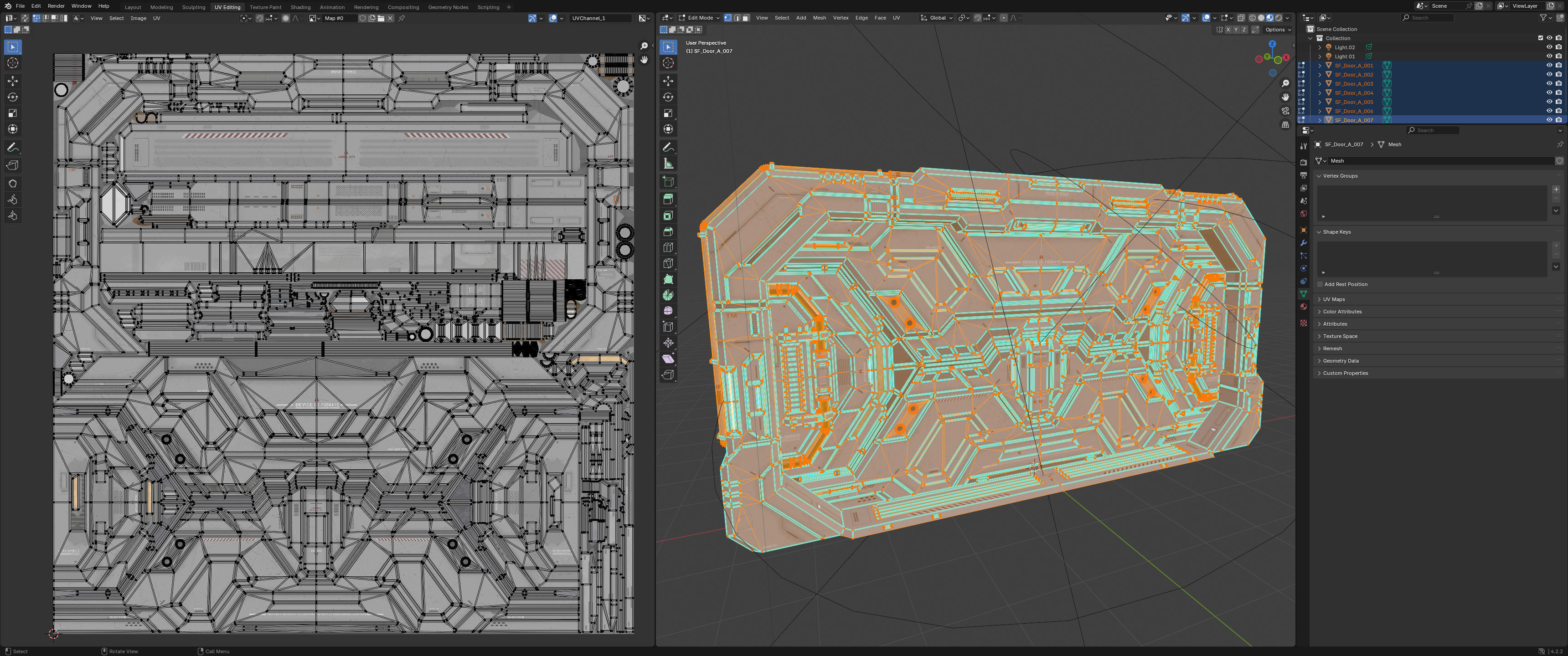Select the Smooth tool

click(668, 311)
